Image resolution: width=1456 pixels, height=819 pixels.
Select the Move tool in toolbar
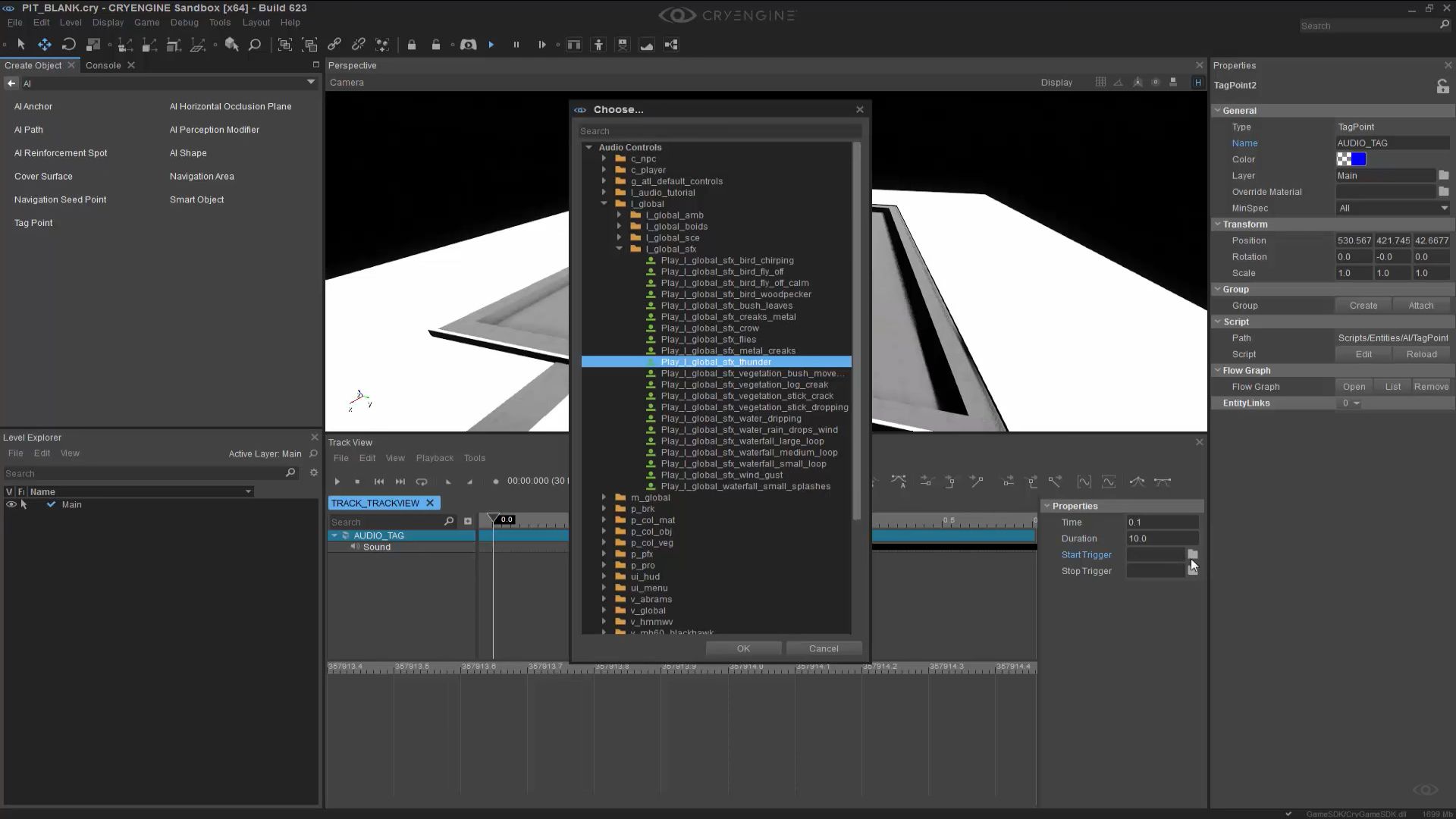click(x=45, y=45)
